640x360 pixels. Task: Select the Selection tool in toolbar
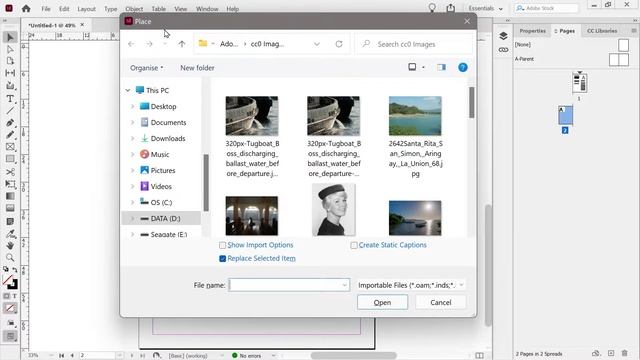pyautogui.click(x=10, y=38)
